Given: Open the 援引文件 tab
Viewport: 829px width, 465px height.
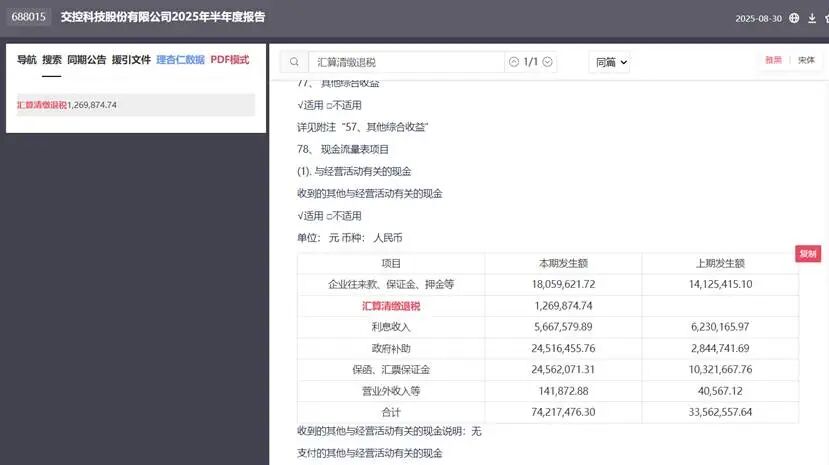Looking at the screenshot, I should [131, 60].
